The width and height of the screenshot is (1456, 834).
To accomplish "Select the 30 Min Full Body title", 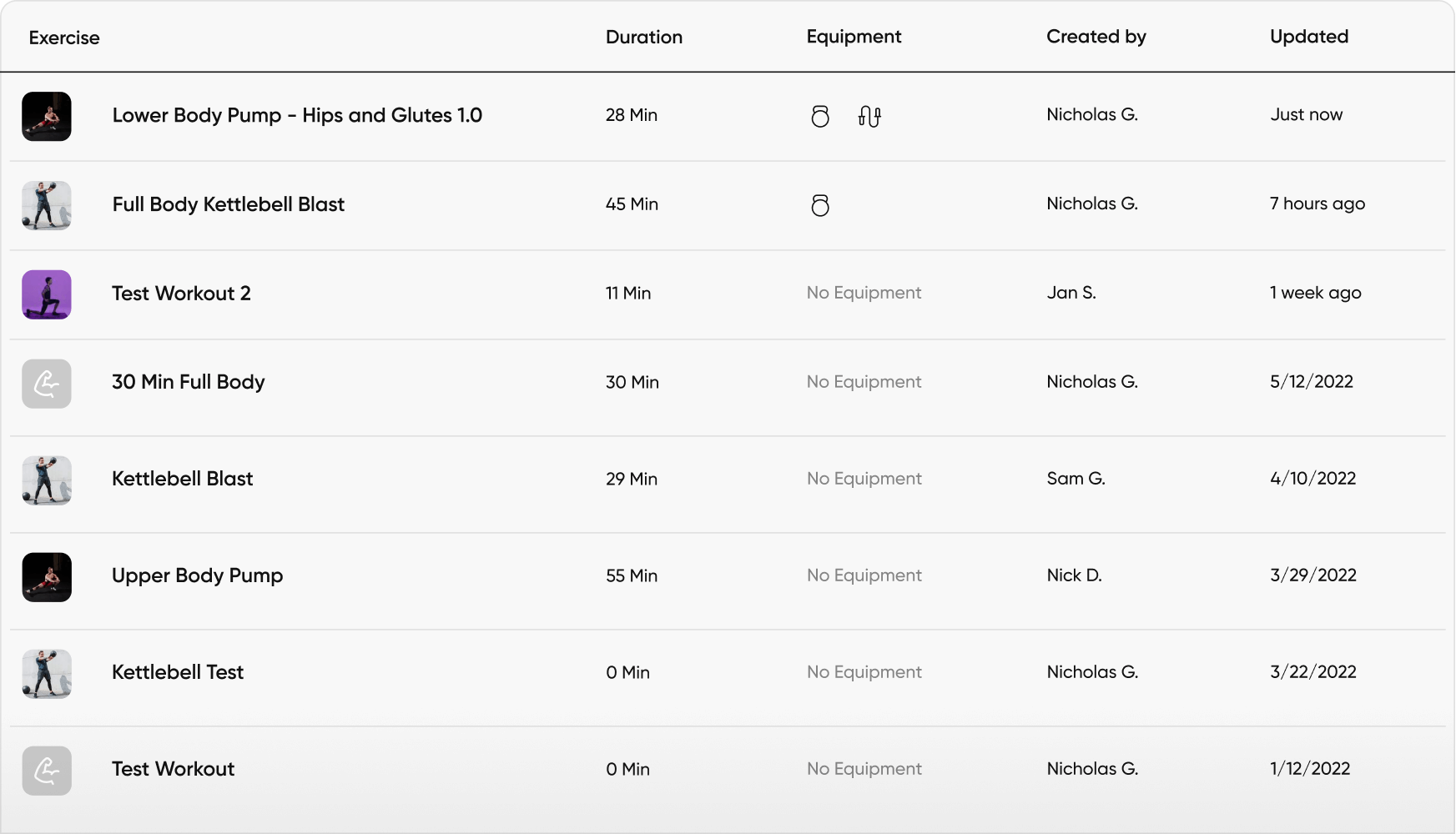I will (188, 382).
